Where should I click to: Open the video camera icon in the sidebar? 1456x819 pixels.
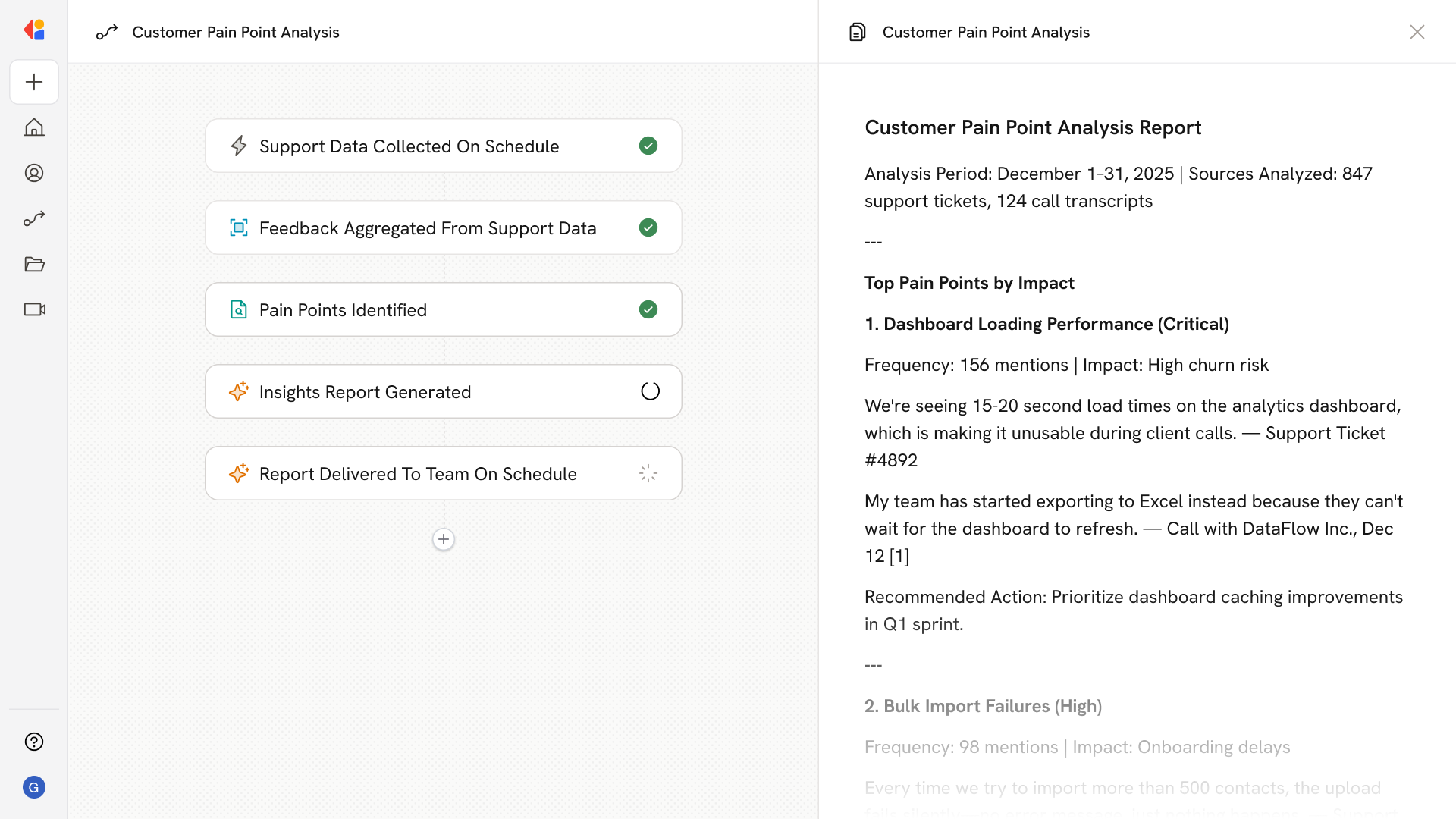click(x=34, y=309)
